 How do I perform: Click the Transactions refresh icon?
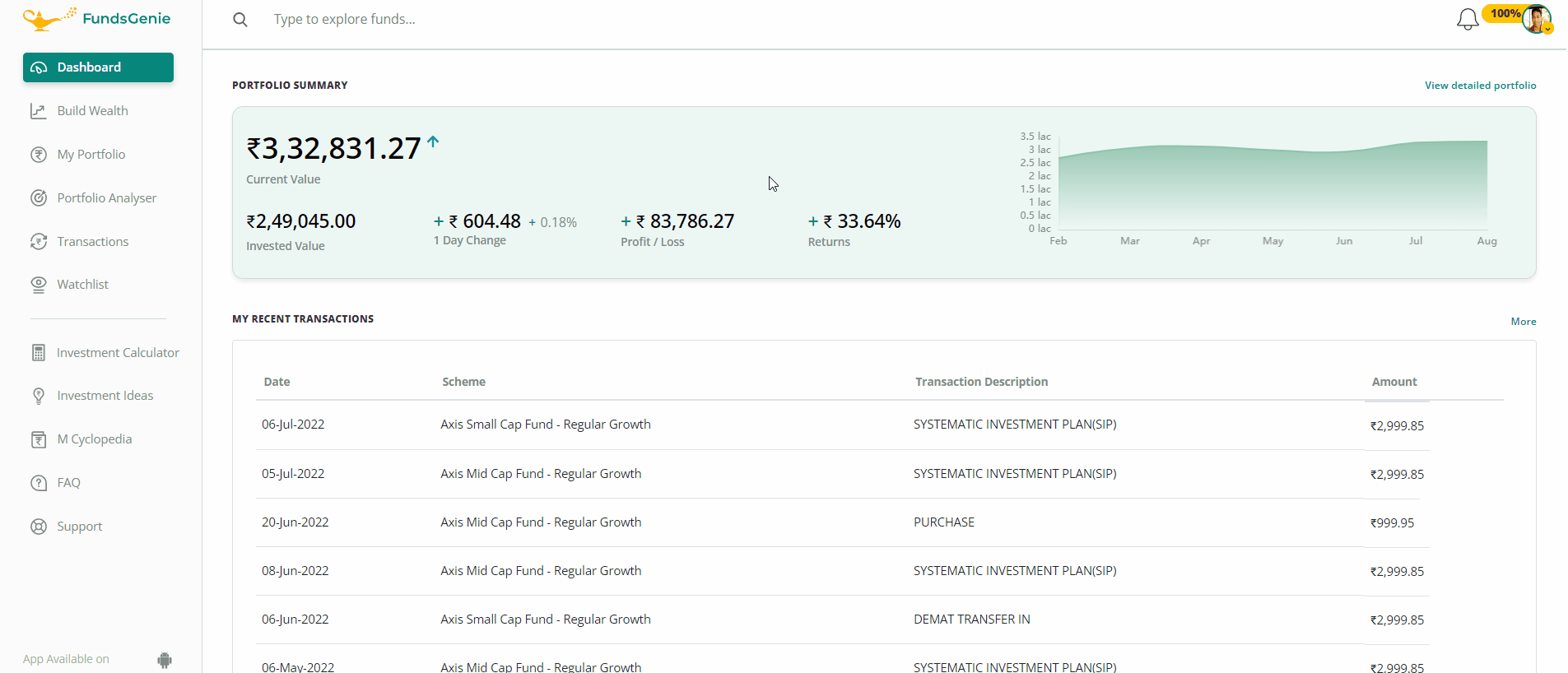39,242
